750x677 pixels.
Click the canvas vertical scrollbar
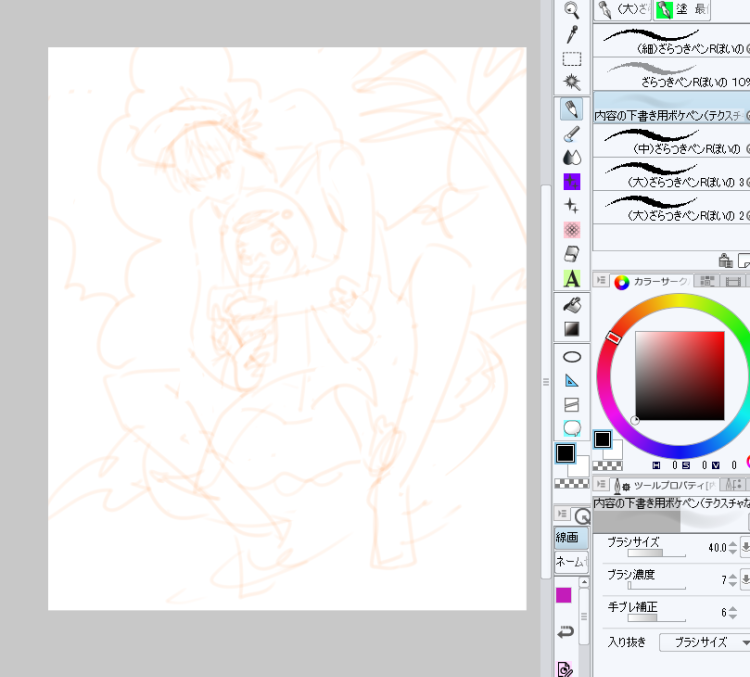click(x=546, y=381)
